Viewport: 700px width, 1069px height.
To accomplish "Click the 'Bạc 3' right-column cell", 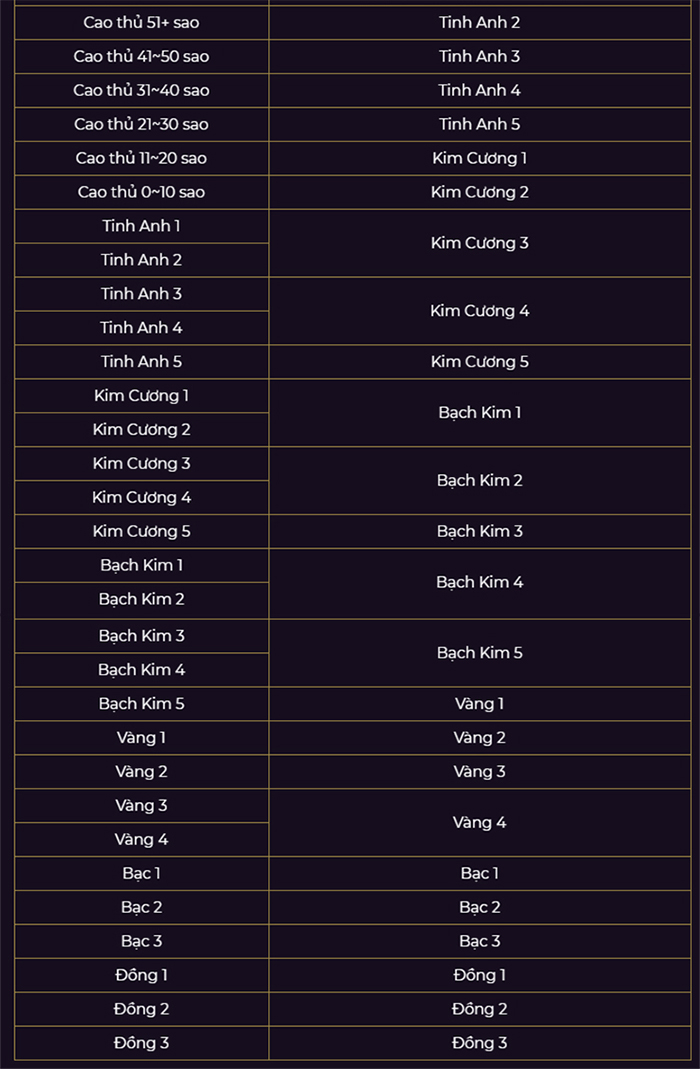I will [x=480, y=942].
